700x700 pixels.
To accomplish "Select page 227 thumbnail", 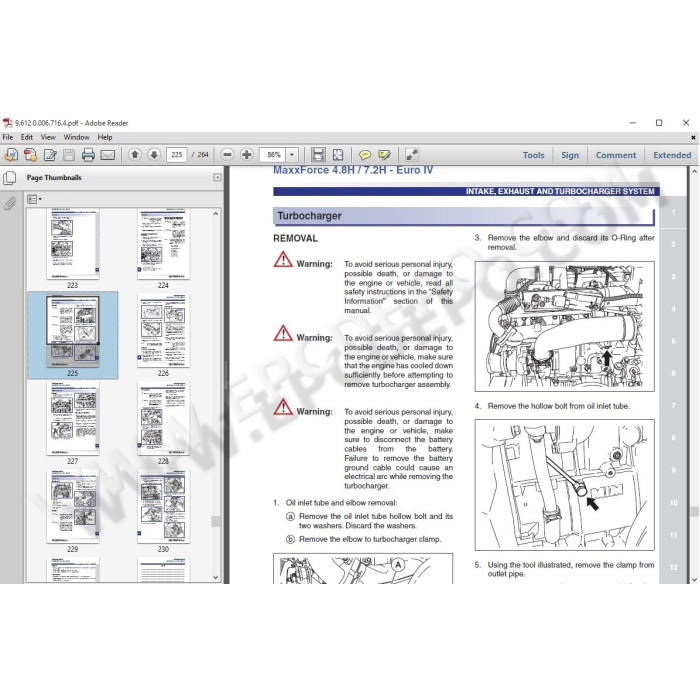I will click(x=72, y=419).
